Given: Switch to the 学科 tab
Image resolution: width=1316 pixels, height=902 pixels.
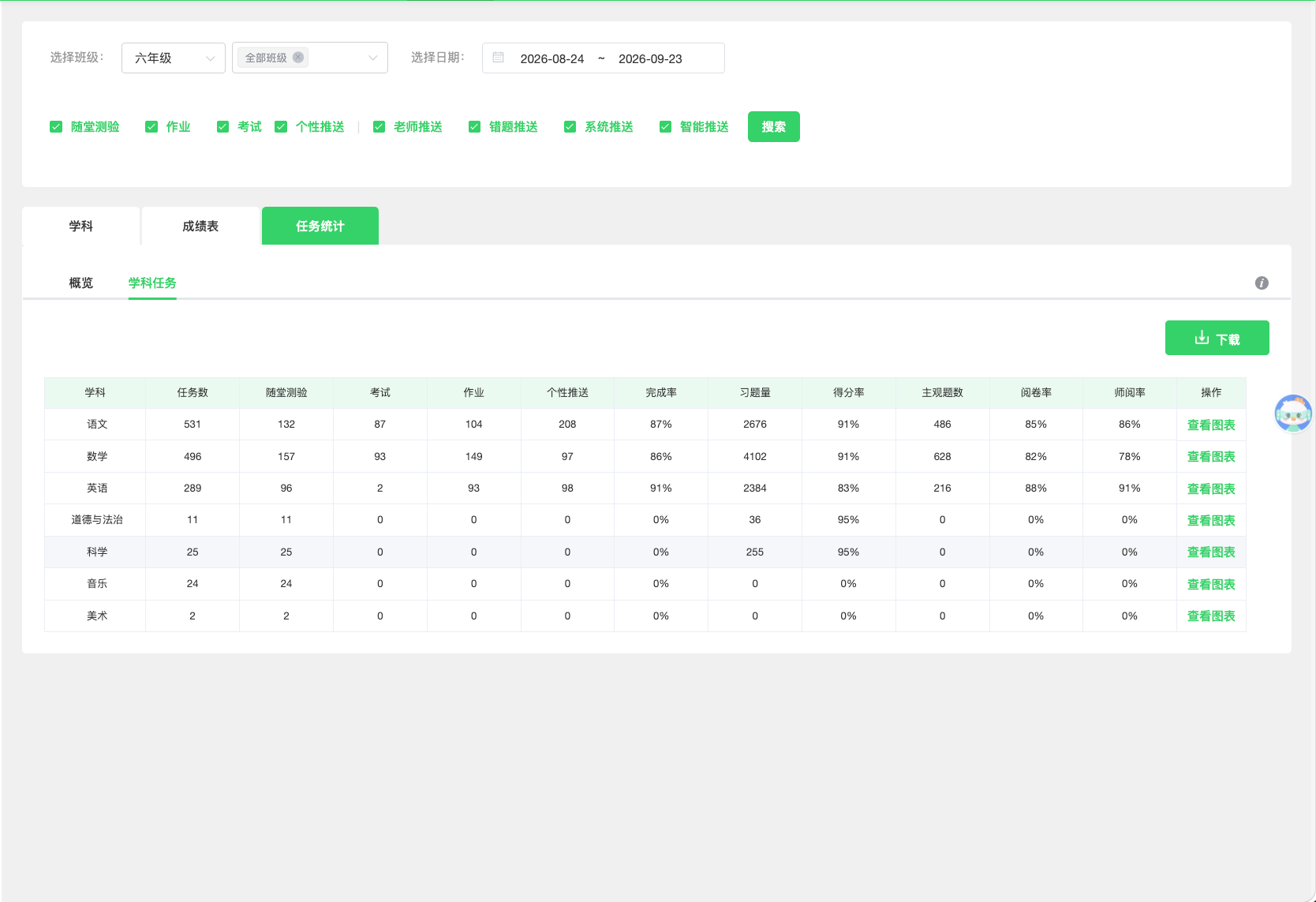Looking at the screenshot, I should click(x=81, y=226).
